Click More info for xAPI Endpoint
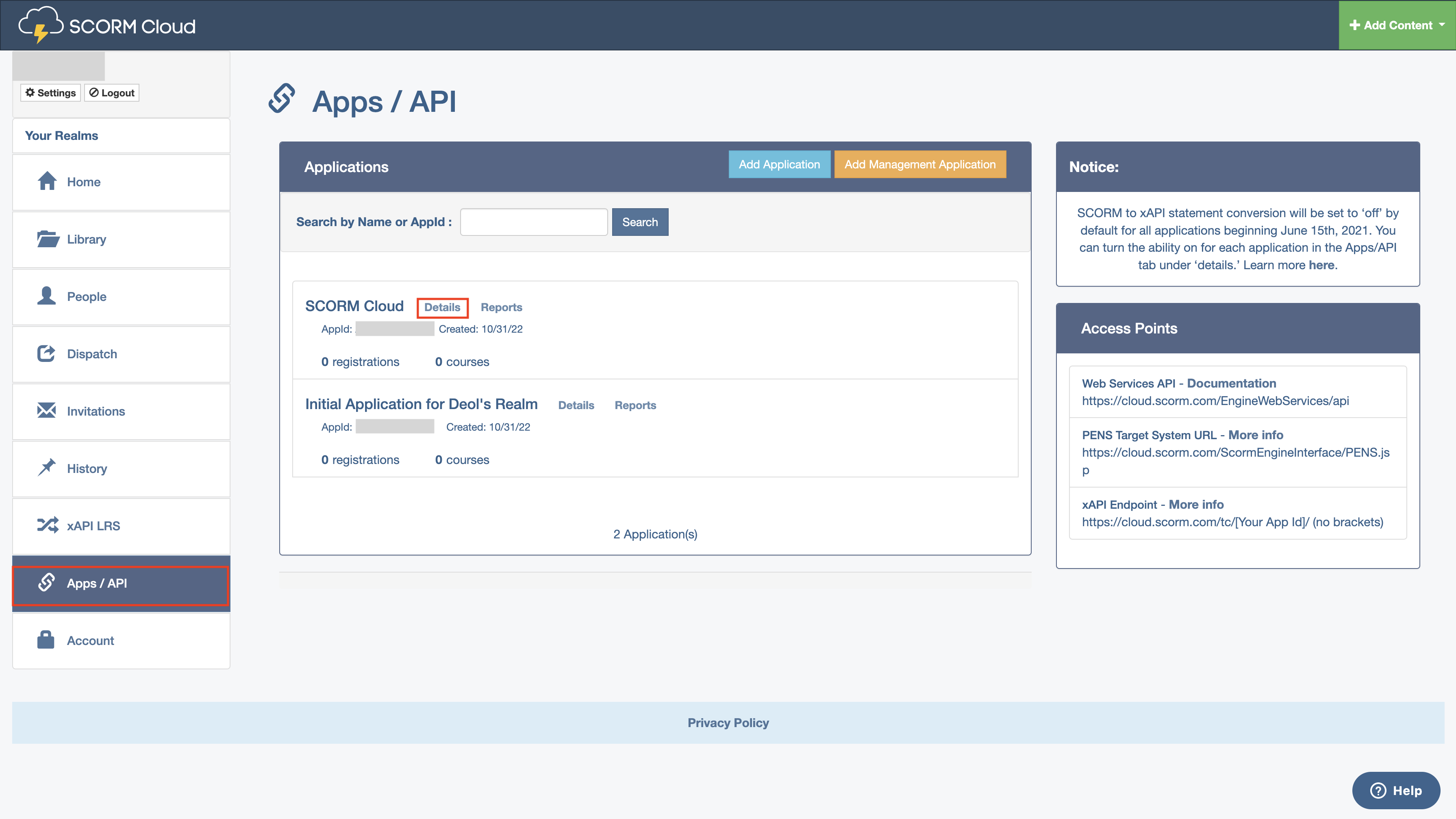This screenshot has height=819, width=1456. pos(1196,504)
